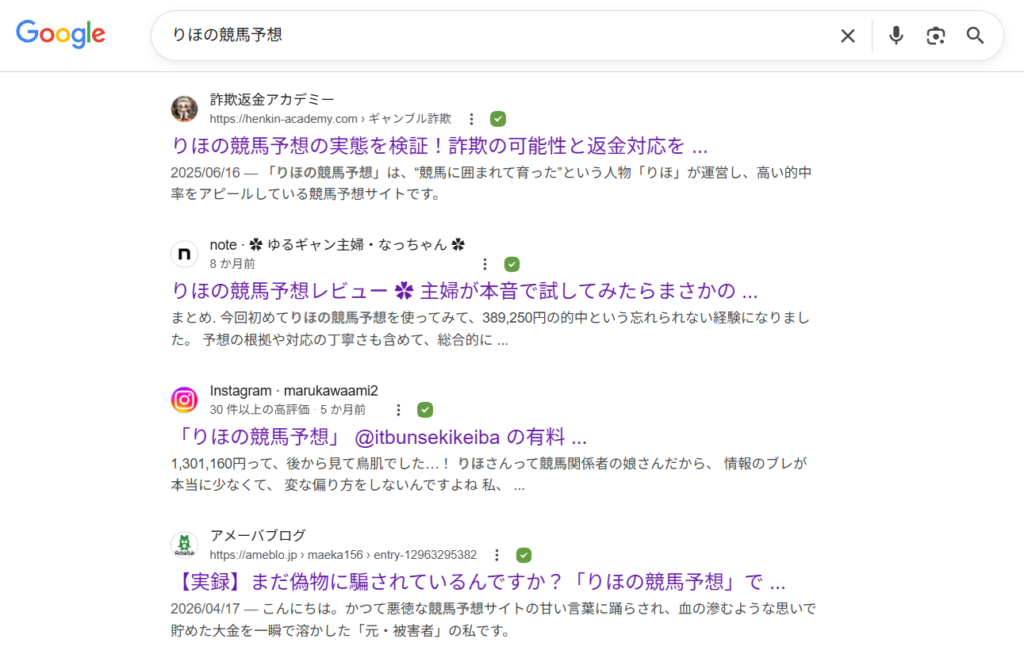Click the magnifying glass search icon
The height and width of the screenshot is (654, 1024).
[975, 35]
